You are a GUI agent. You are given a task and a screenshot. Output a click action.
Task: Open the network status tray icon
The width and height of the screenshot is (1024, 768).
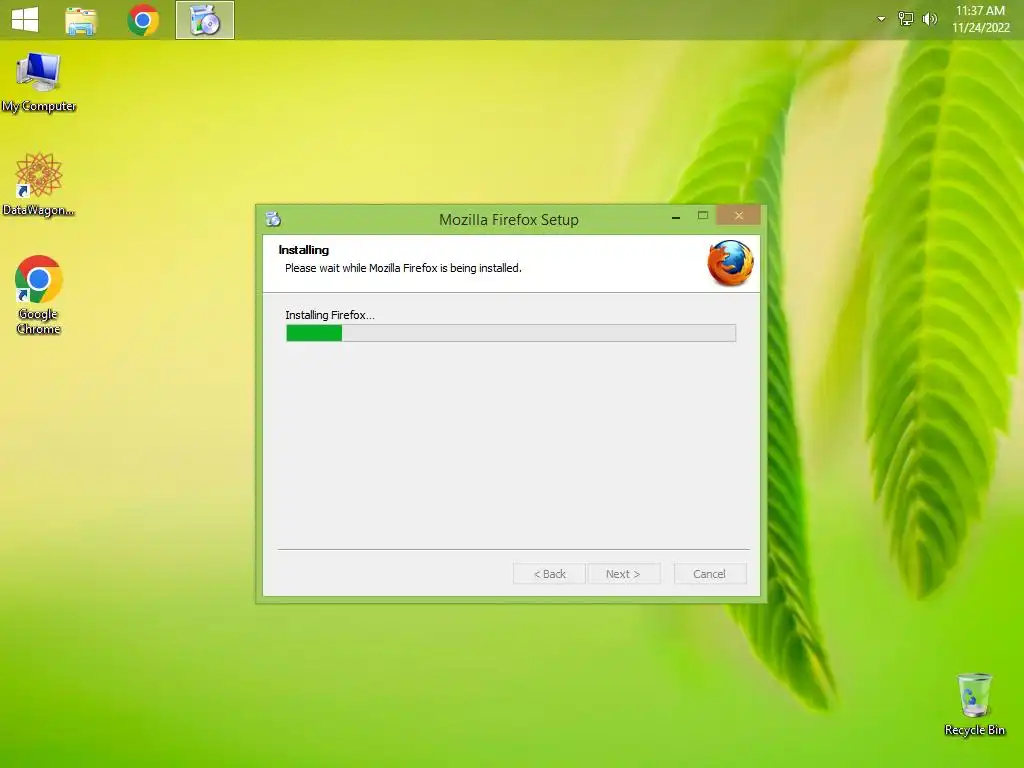point(906,19)
